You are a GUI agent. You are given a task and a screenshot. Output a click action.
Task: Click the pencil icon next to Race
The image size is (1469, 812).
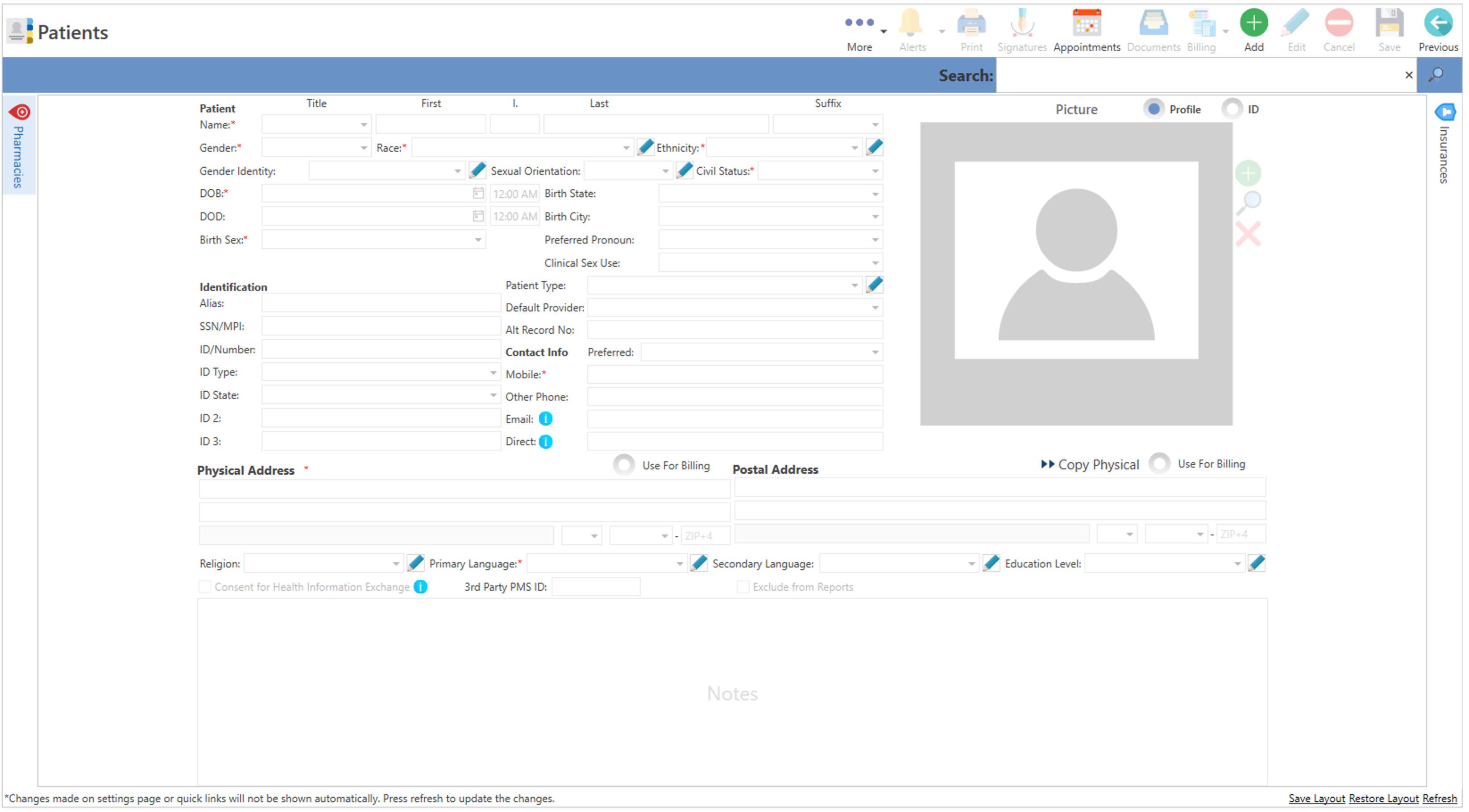[645, 148]
